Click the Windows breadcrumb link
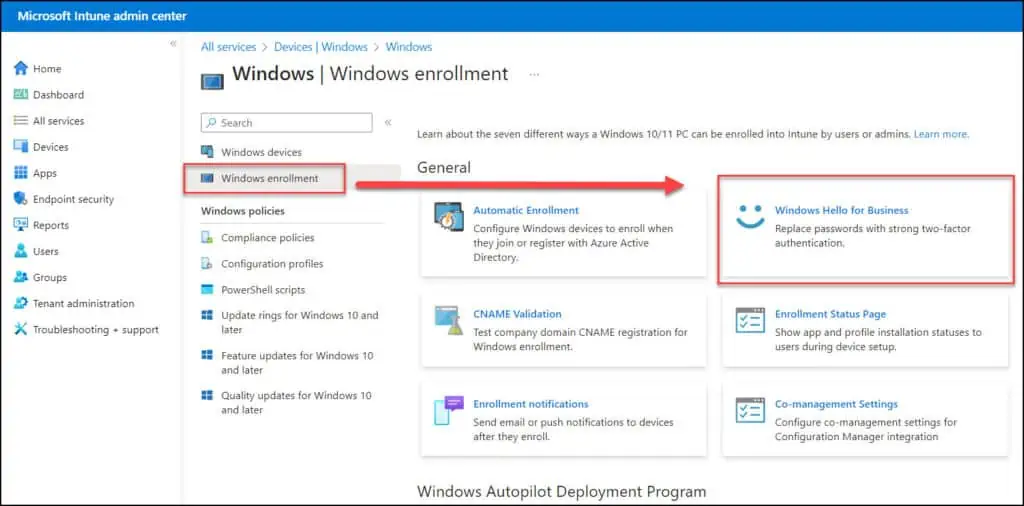Screen dimensions: 1024x506 [409, 47]
